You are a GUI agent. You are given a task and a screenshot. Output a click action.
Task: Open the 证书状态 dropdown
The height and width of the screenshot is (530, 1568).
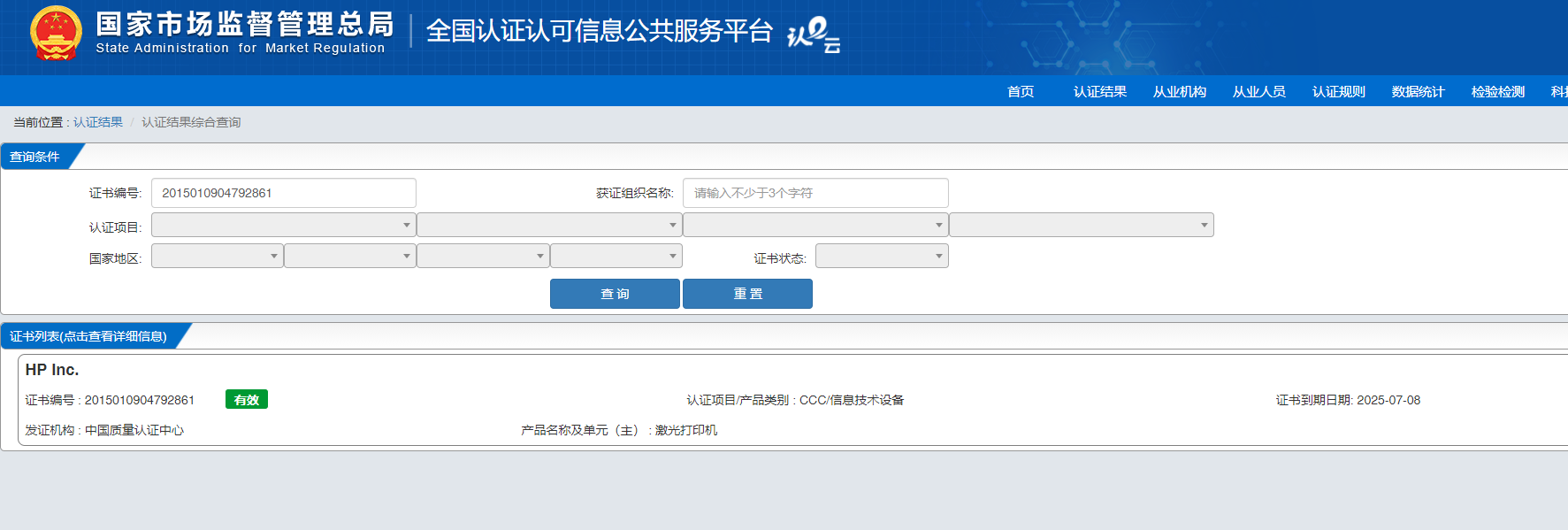882,256
